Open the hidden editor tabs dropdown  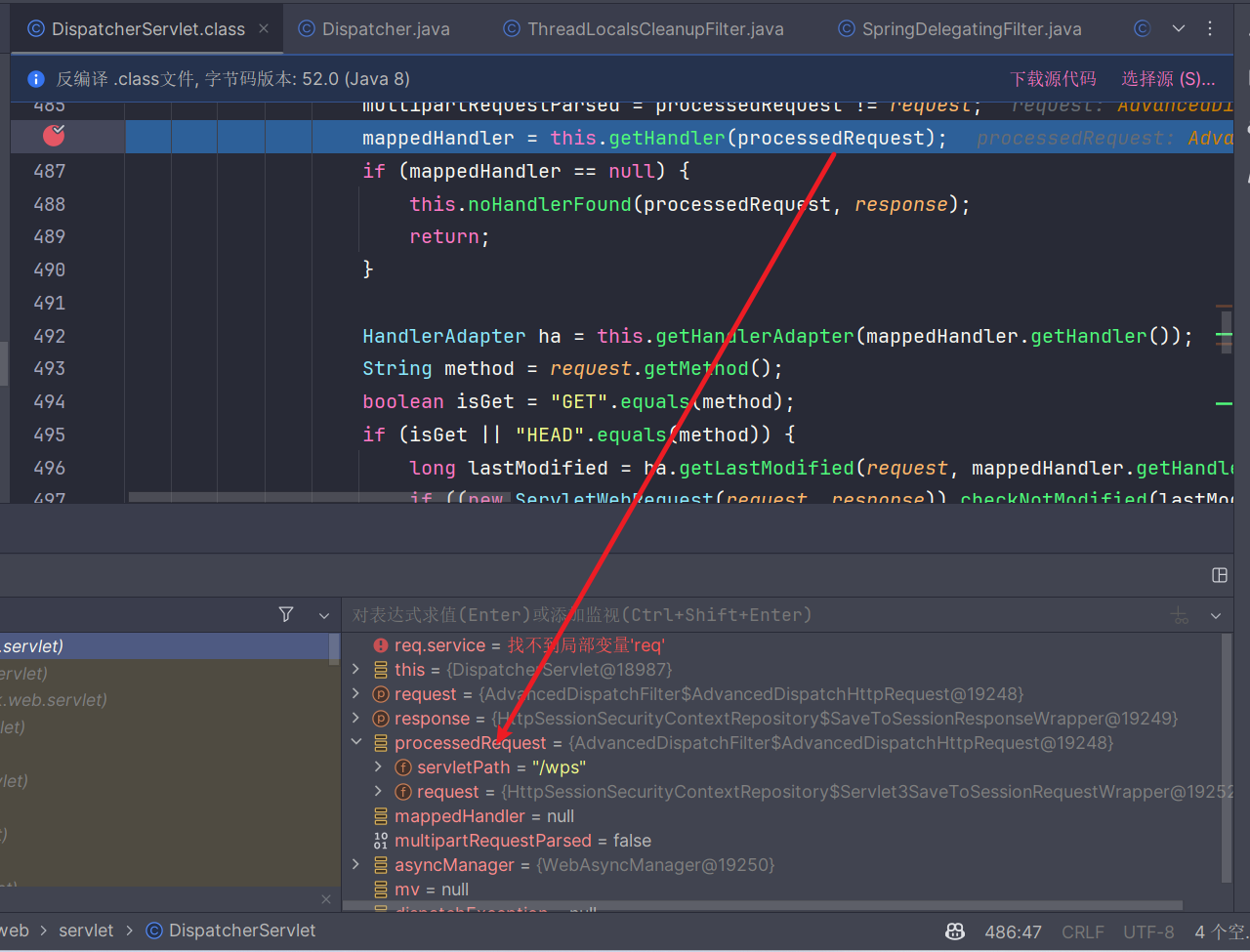pos(1179,29)
